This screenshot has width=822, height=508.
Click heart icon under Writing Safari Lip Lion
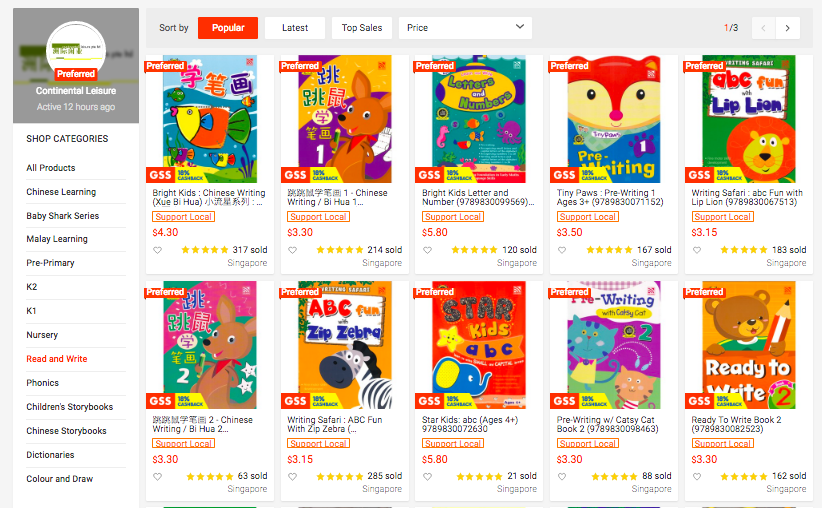coord(697,250)
